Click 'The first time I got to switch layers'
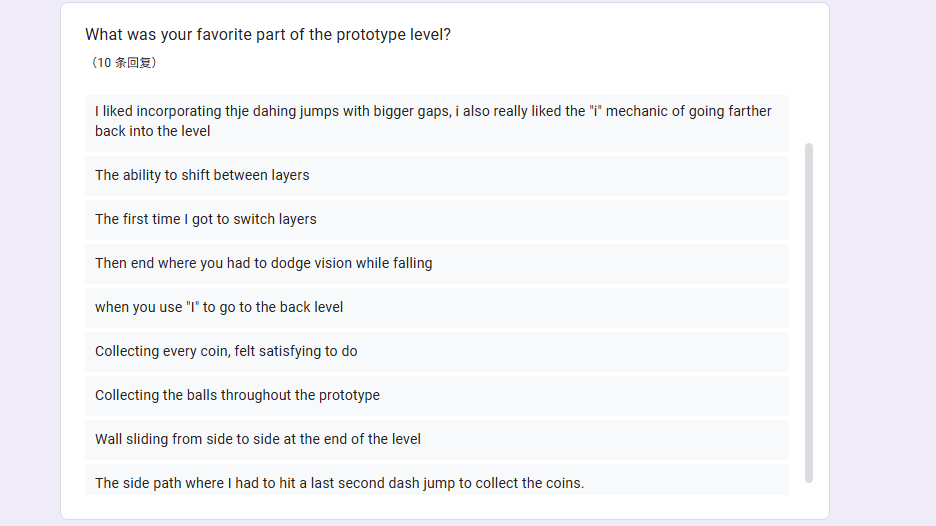936x526 pixels. 206,219
